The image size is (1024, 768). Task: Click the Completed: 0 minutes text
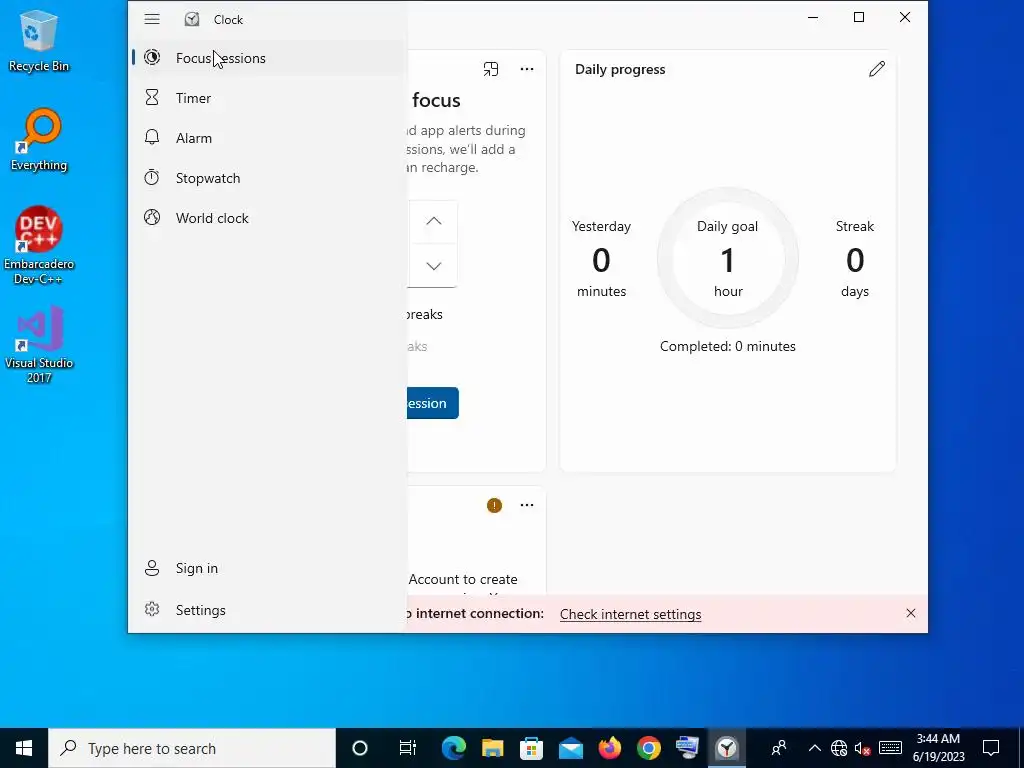pyautogui.click(x=728, y=346)
